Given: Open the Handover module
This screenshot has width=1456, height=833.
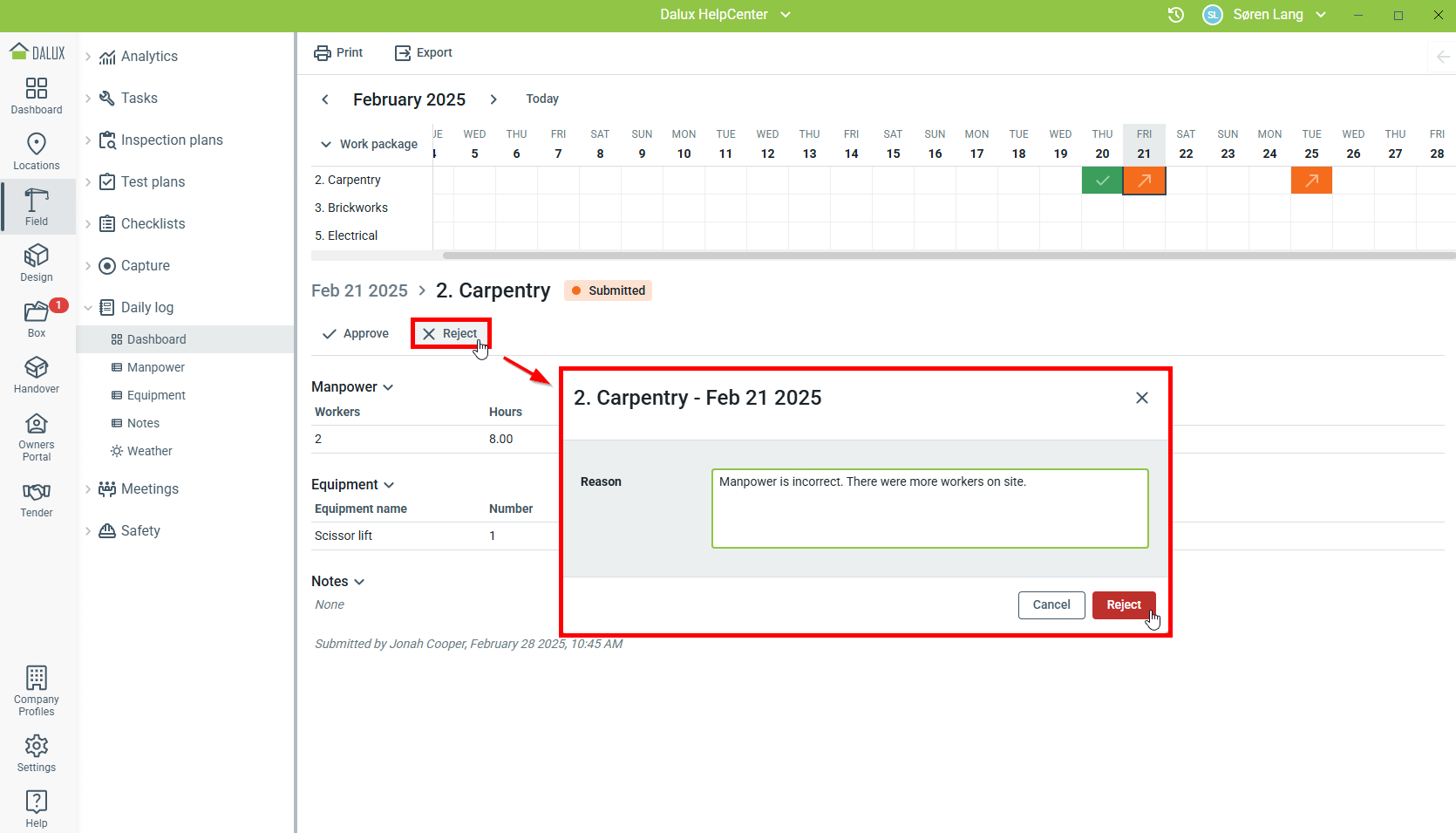Looking at the screenshot, I should (x=37, y=375).
